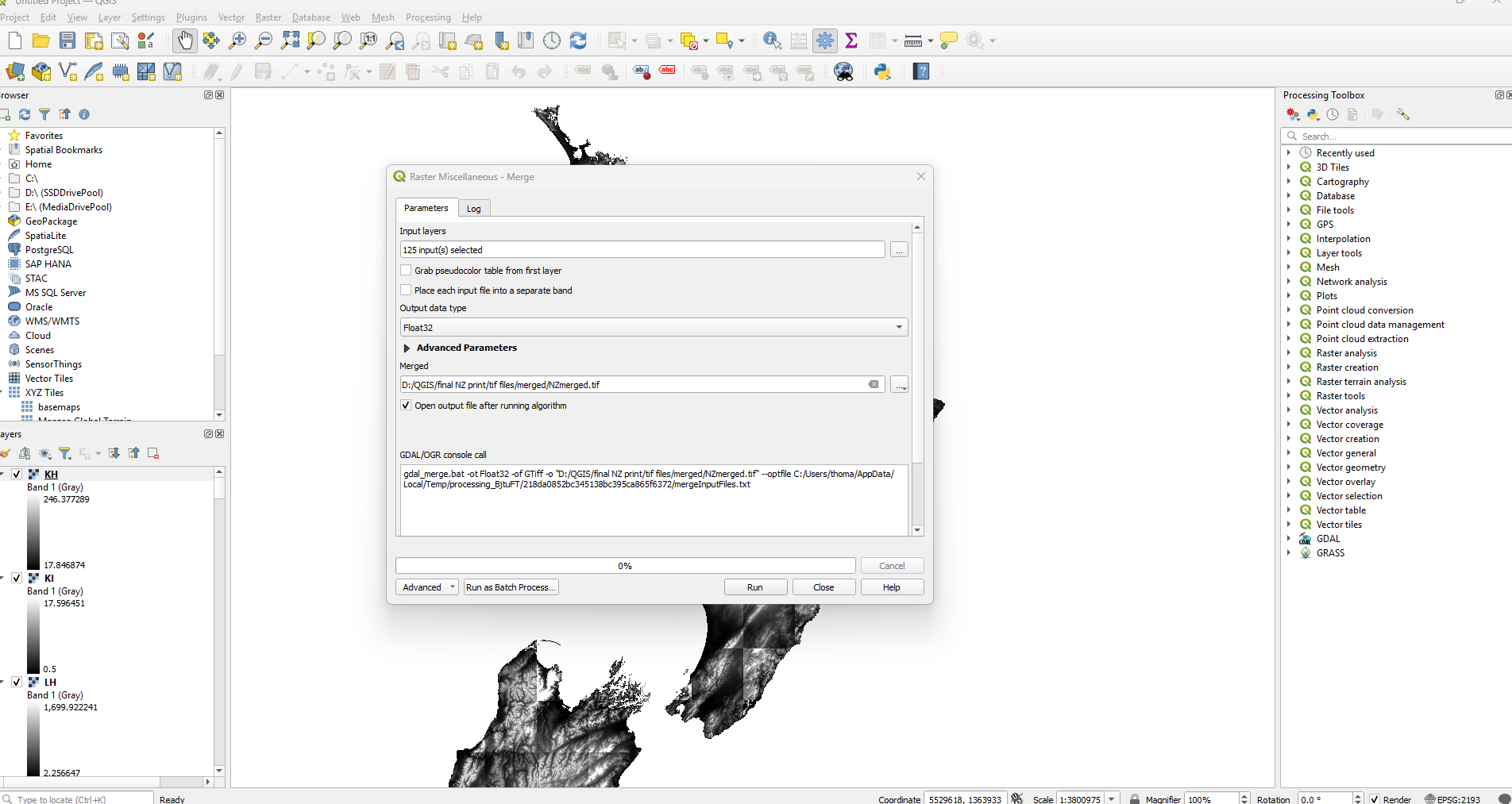Save project with the floppy disk icon
Viewport: 1512px width, 804px height.
pos(67,40)
